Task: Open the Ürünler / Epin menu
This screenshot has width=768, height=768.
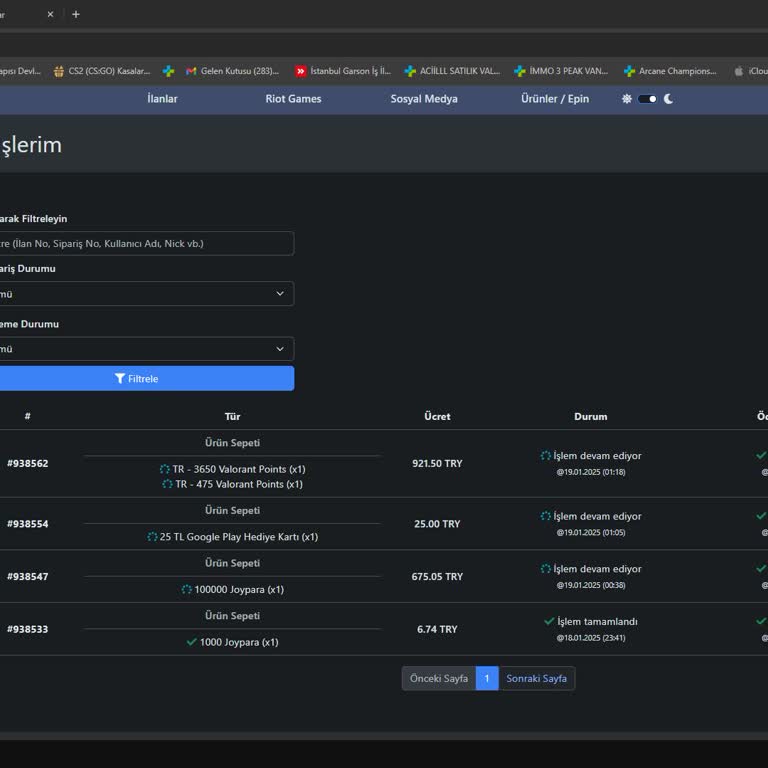Action: pos(555,99)
